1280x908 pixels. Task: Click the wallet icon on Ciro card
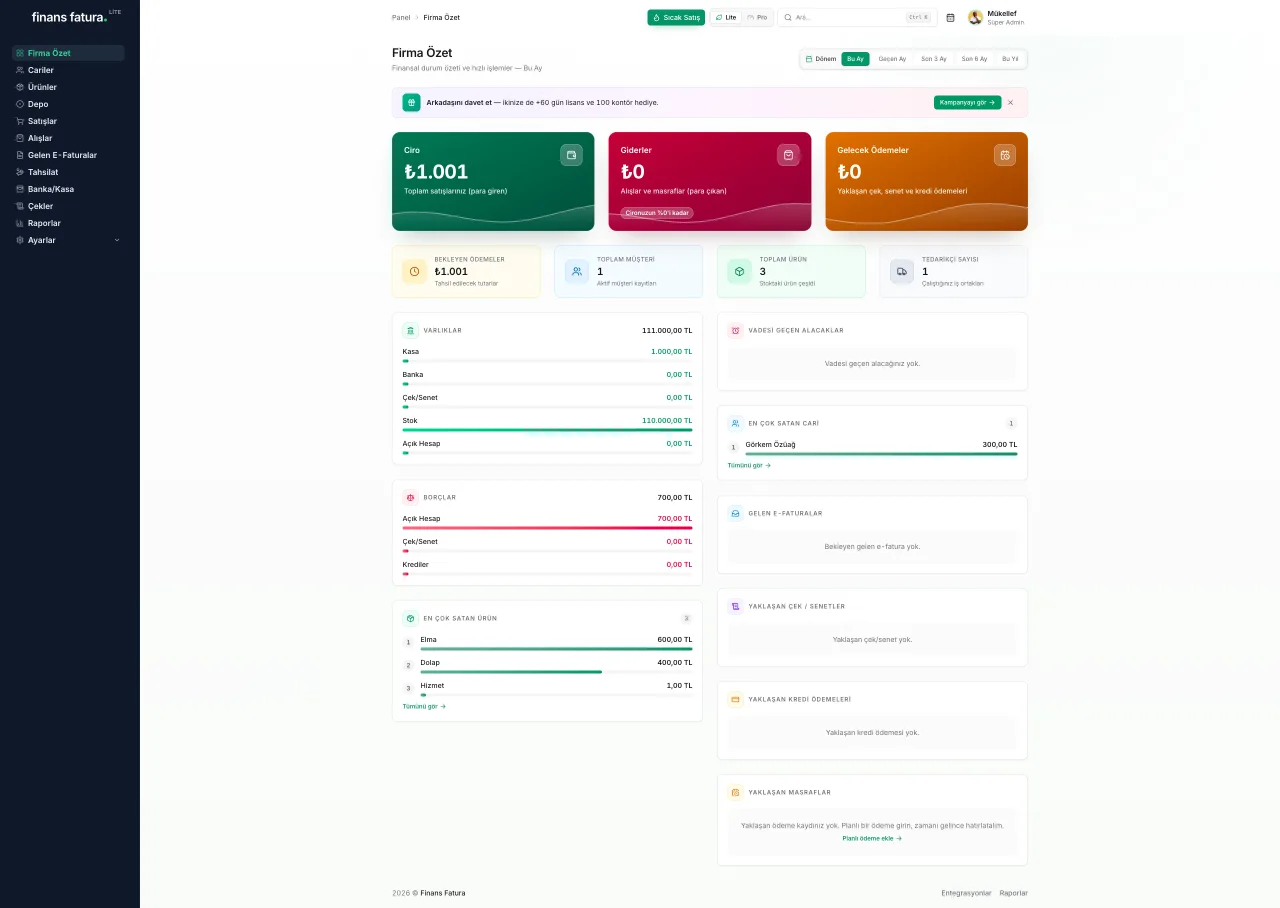(571, 155)
